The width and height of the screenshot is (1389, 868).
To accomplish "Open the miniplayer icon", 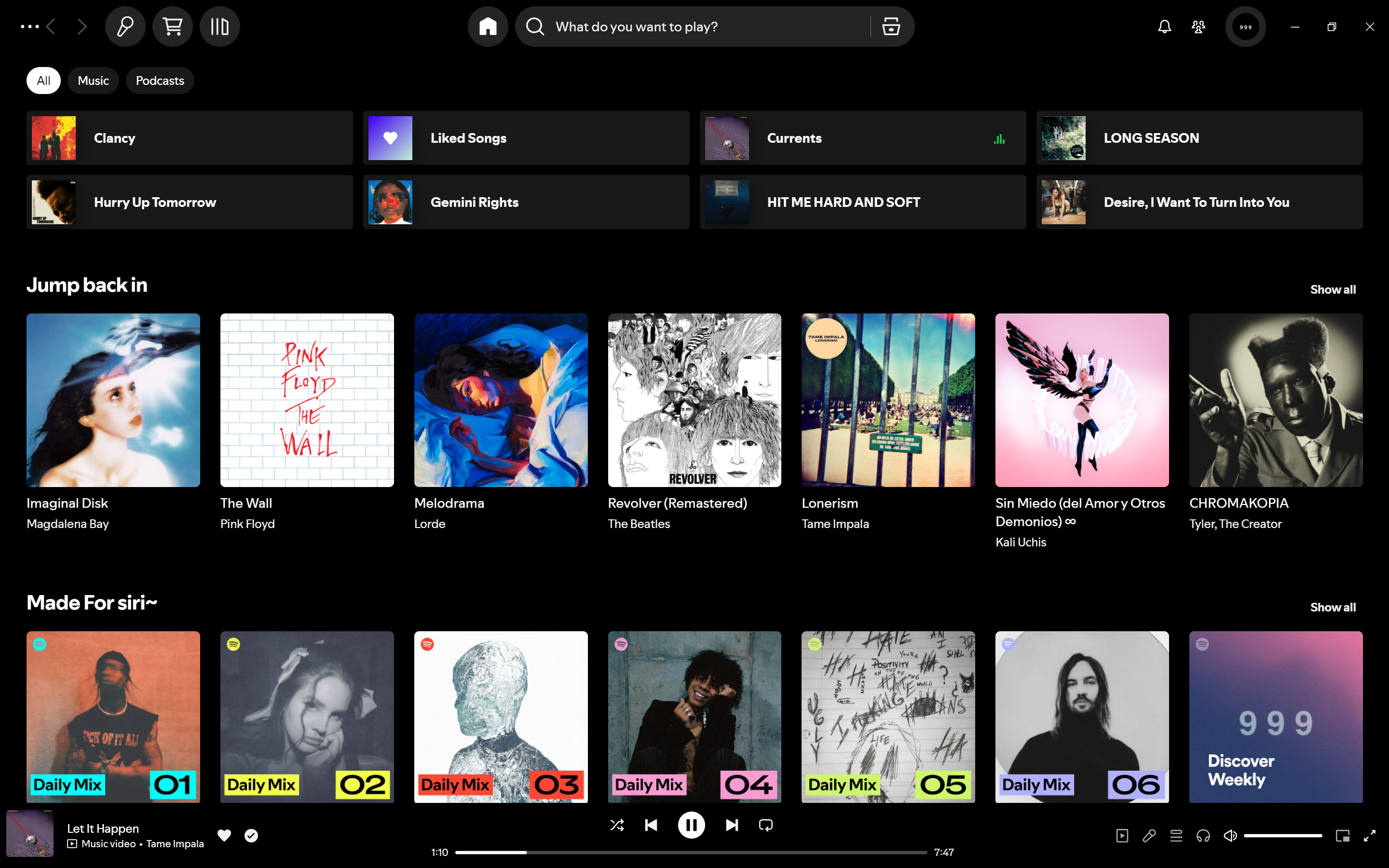I will click(1343, 836).
